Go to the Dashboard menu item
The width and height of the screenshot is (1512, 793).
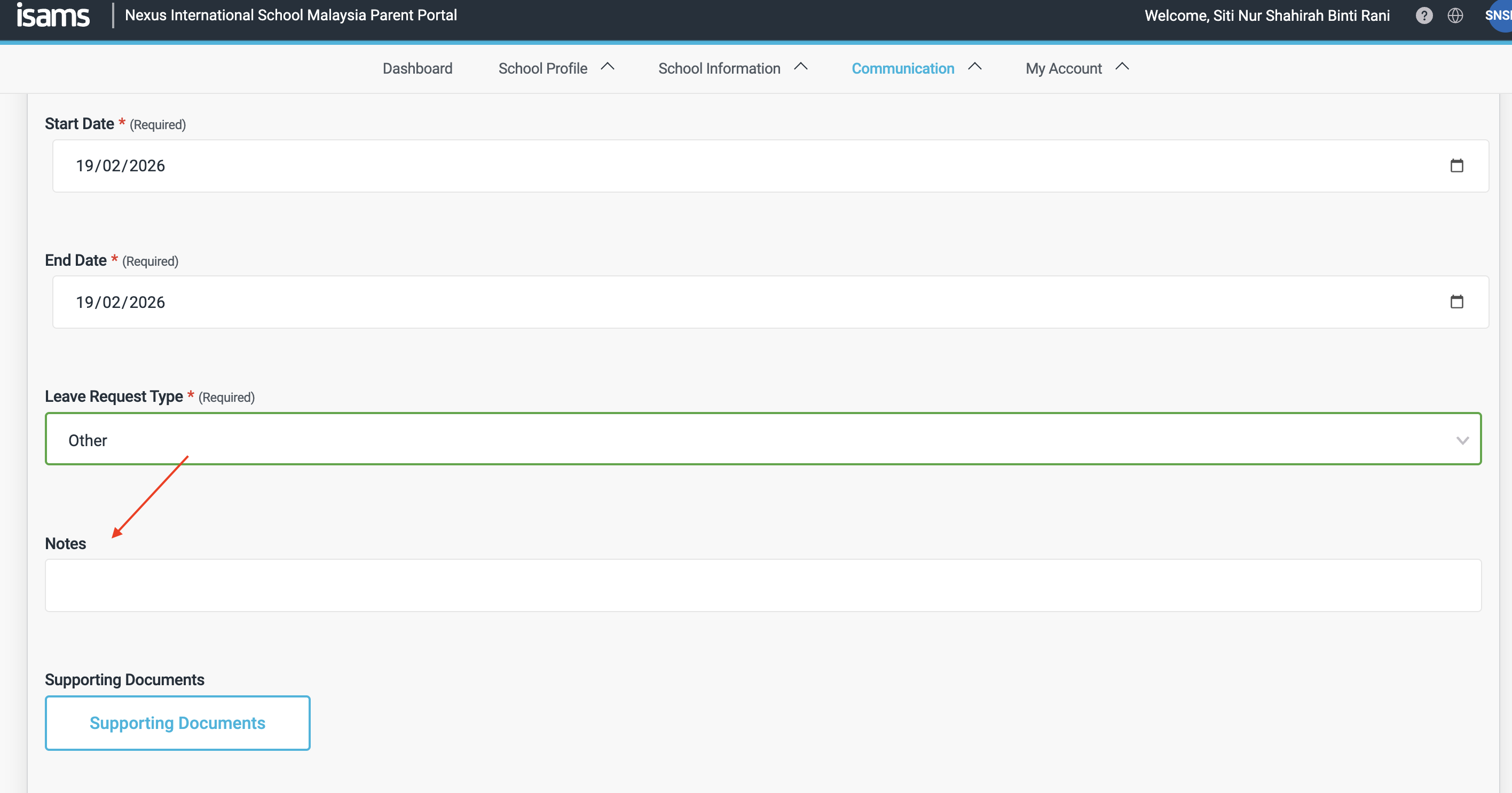[418, 69]
